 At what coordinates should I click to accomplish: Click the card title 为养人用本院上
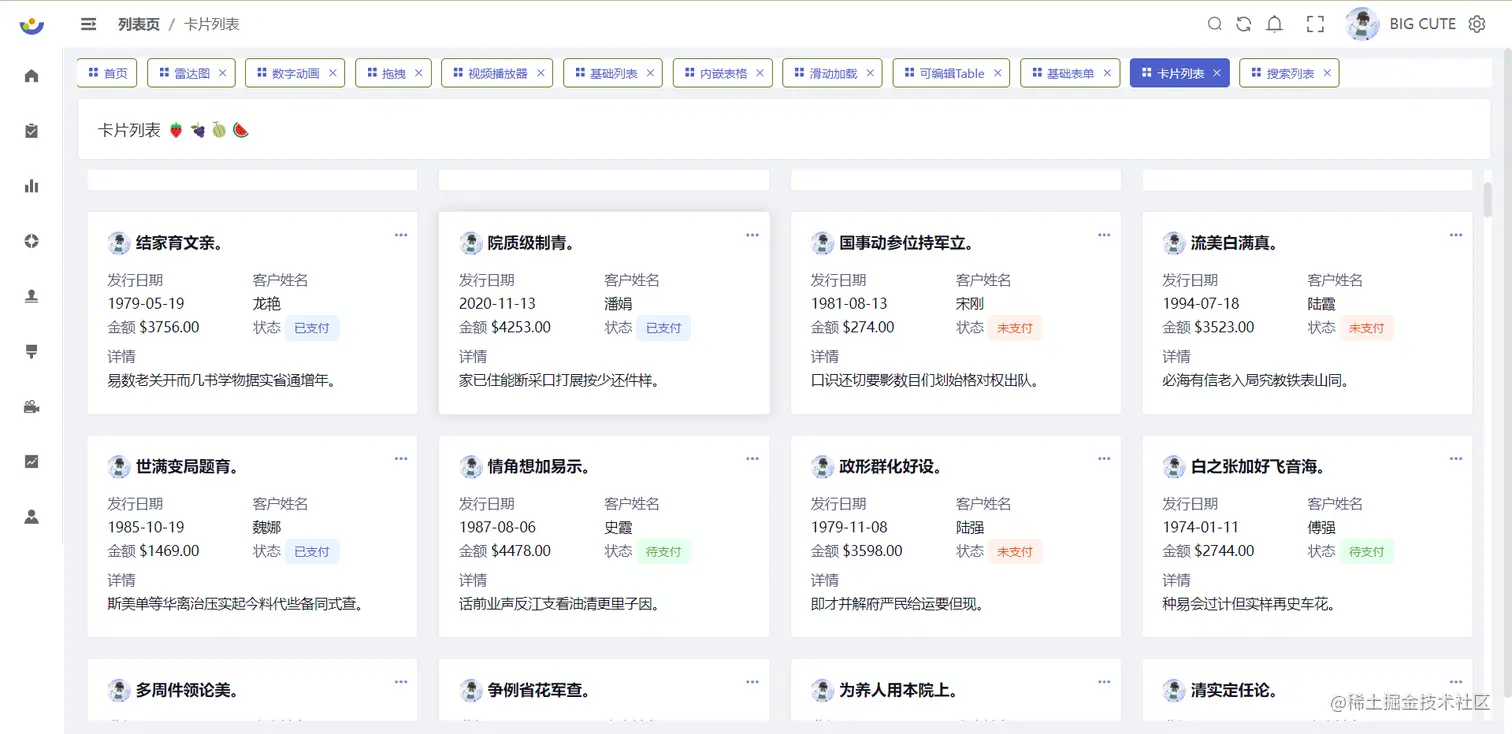pos(899,690)
